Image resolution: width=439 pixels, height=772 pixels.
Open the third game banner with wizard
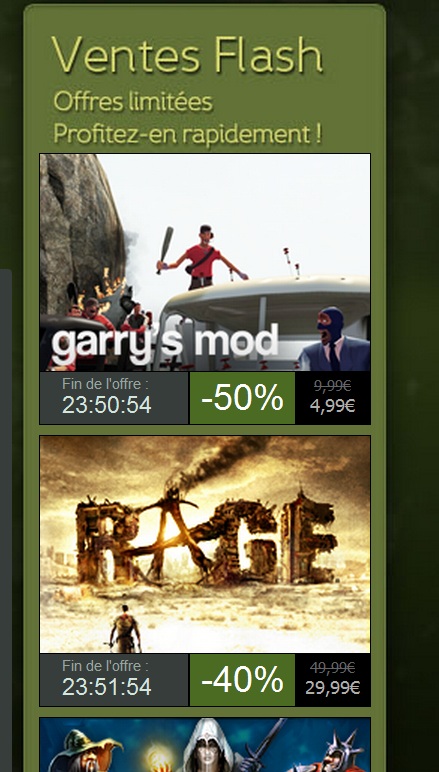[205, 745]
